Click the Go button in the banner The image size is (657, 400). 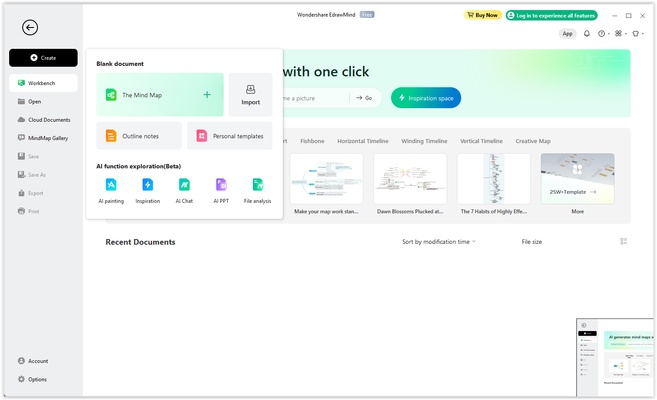364,98
